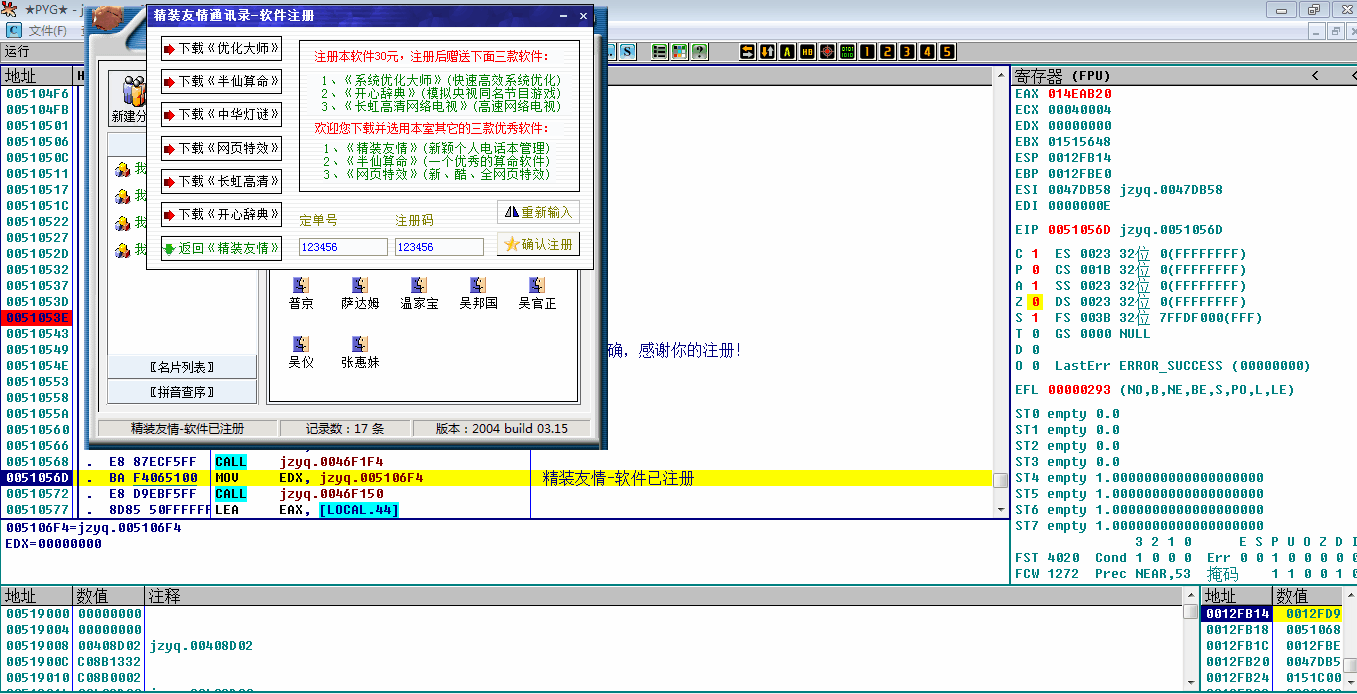Open the colored grid appearance toolbar icon
This screenshot has width=1357, height=694.
click(x=681, y=51)
